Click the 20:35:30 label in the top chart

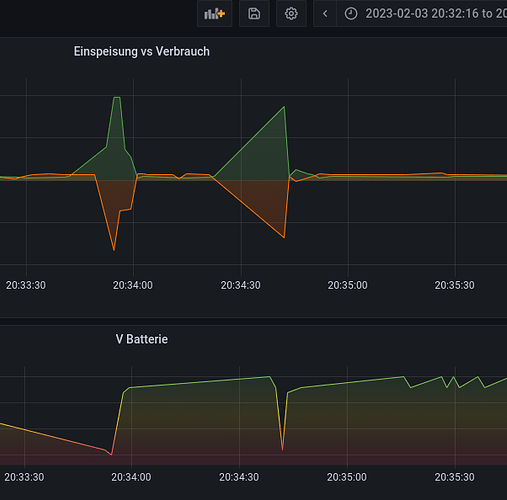click(x=454, y=285)
